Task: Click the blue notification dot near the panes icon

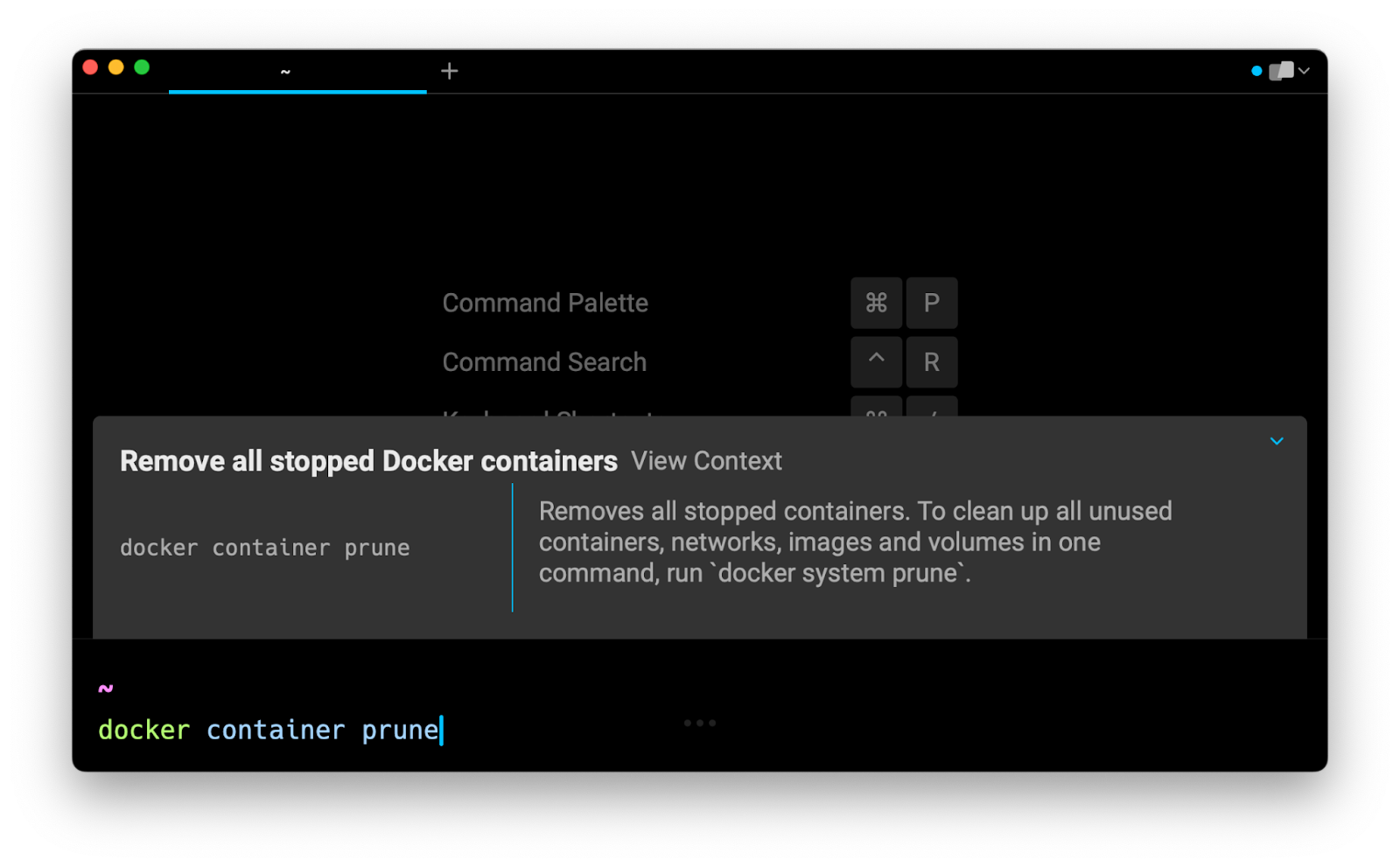Action: coord(1256,70)
